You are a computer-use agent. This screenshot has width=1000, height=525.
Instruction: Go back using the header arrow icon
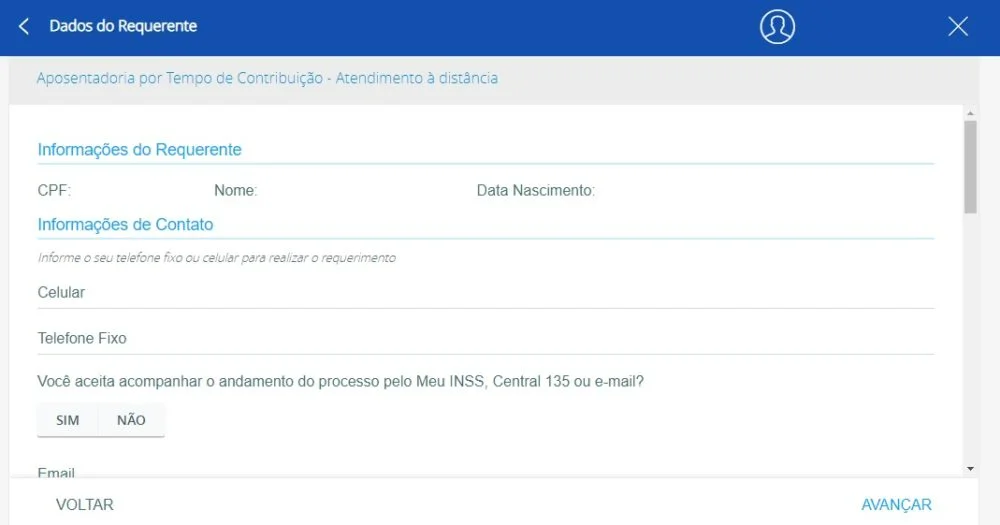pyautogui.click(x=24, y=26)
